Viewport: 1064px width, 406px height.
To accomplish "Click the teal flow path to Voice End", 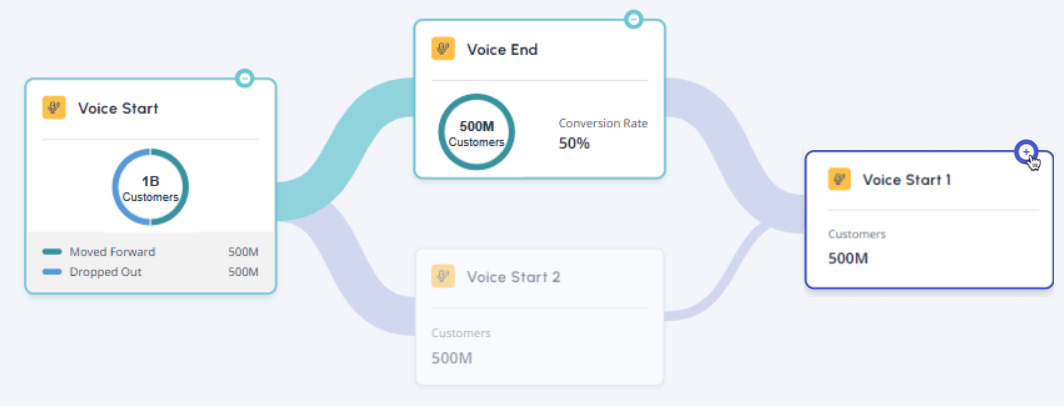I will click(345, 149).
